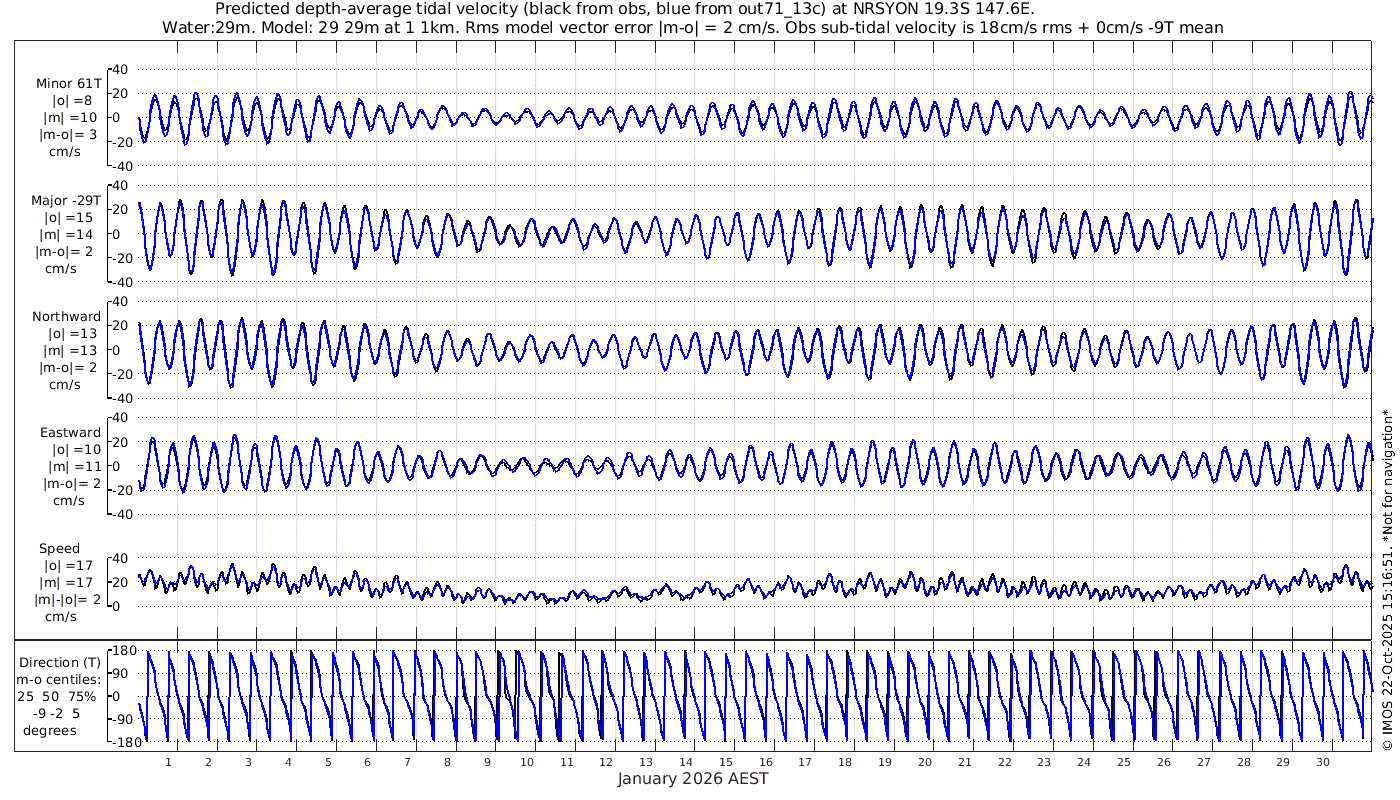Click '|m-o|= 2' in the Eastward panel
This screenshot has height=800, width=1400.
pos(72,483)
